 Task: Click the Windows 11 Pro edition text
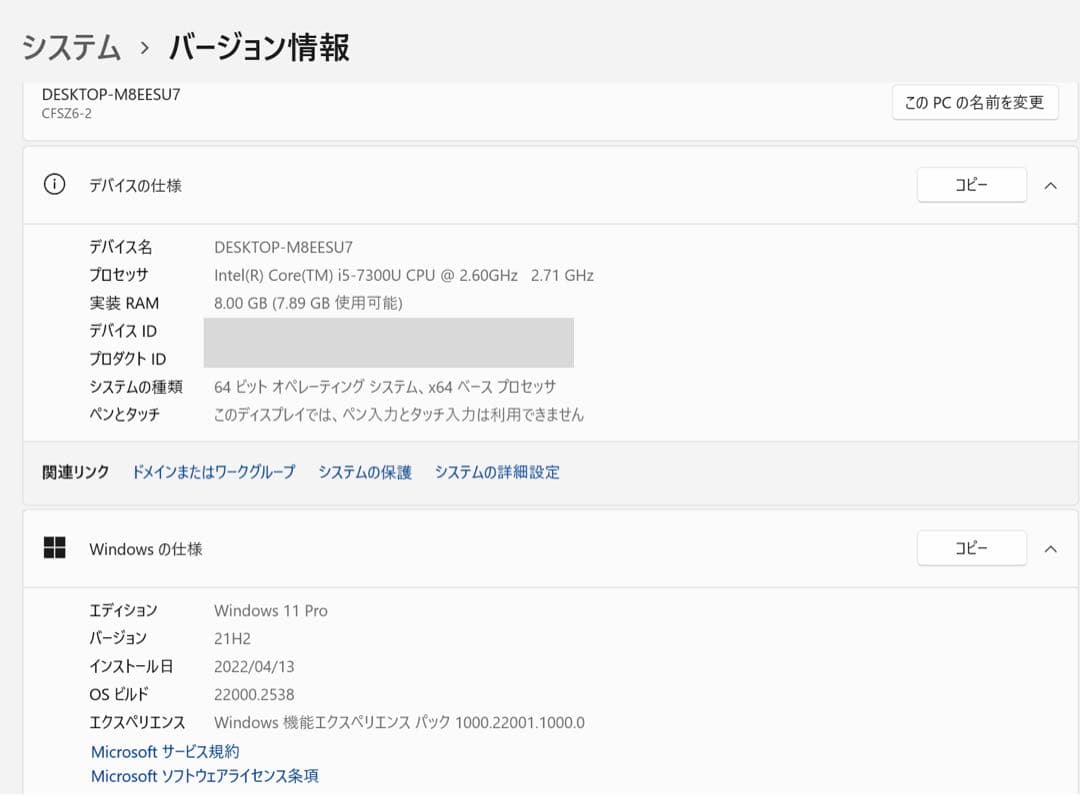pyautogui.click(x=270, y=610)
